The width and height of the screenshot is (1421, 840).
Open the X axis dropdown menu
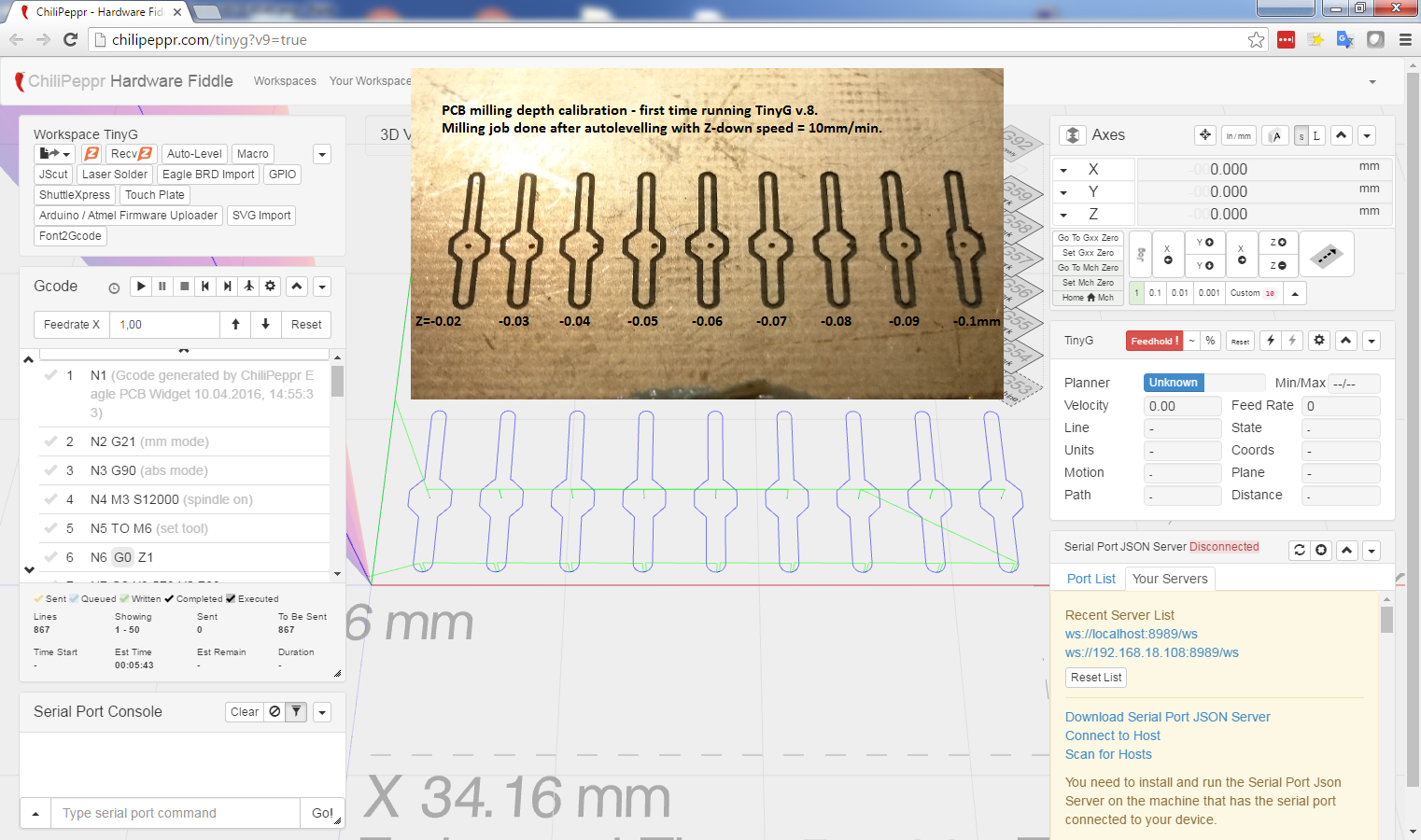tap(1063, 170)
